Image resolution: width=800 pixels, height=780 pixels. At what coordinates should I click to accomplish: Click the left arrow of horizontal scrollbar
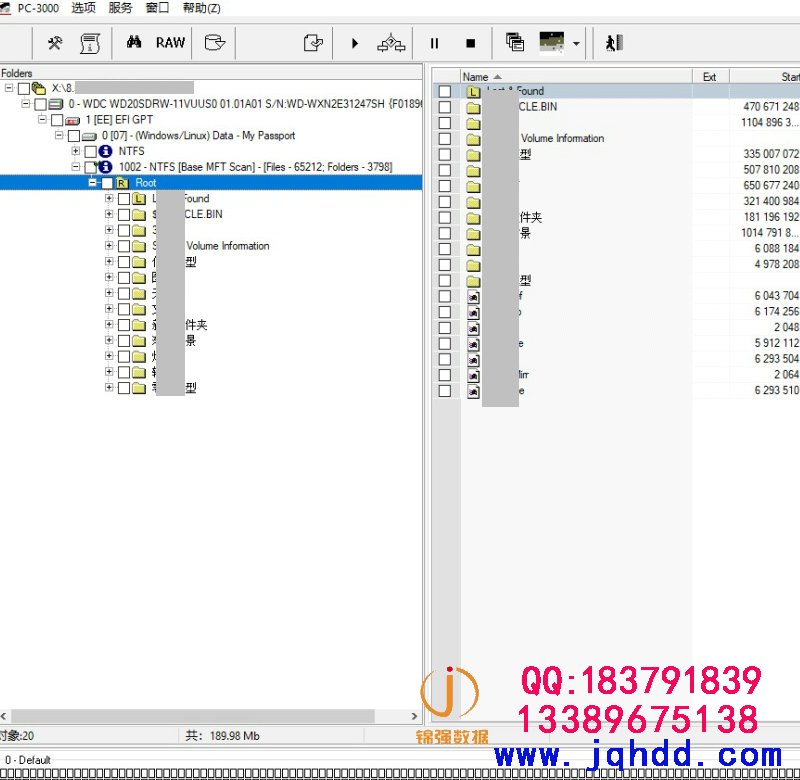coord(4,716)
